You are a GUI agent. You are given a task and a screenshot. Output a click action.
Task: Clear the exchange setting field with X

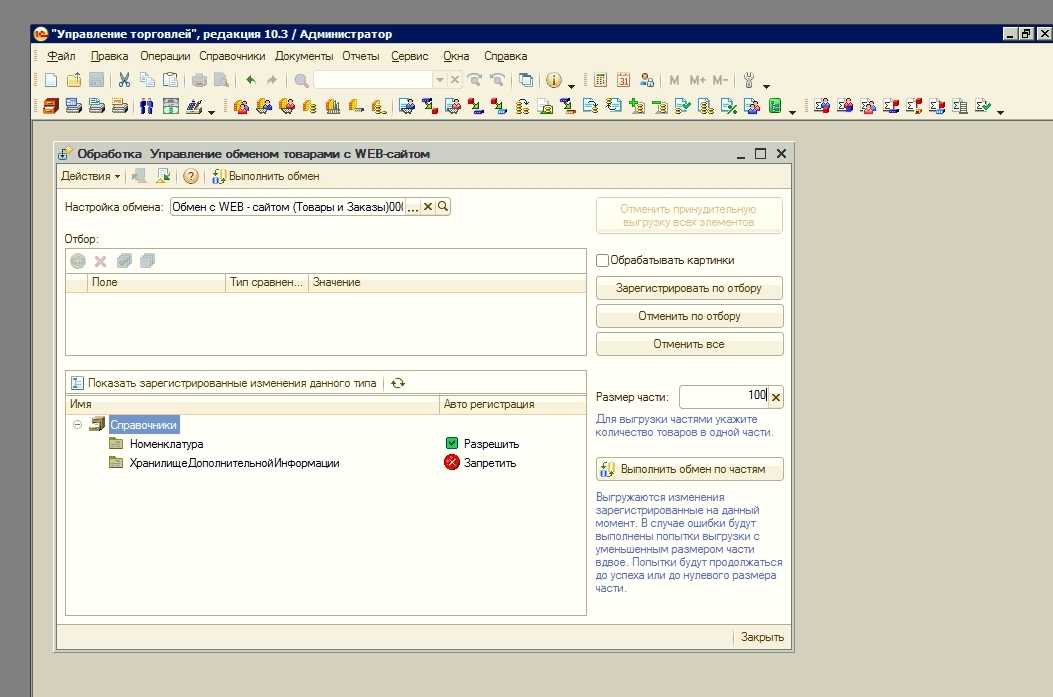pos(428,207)
